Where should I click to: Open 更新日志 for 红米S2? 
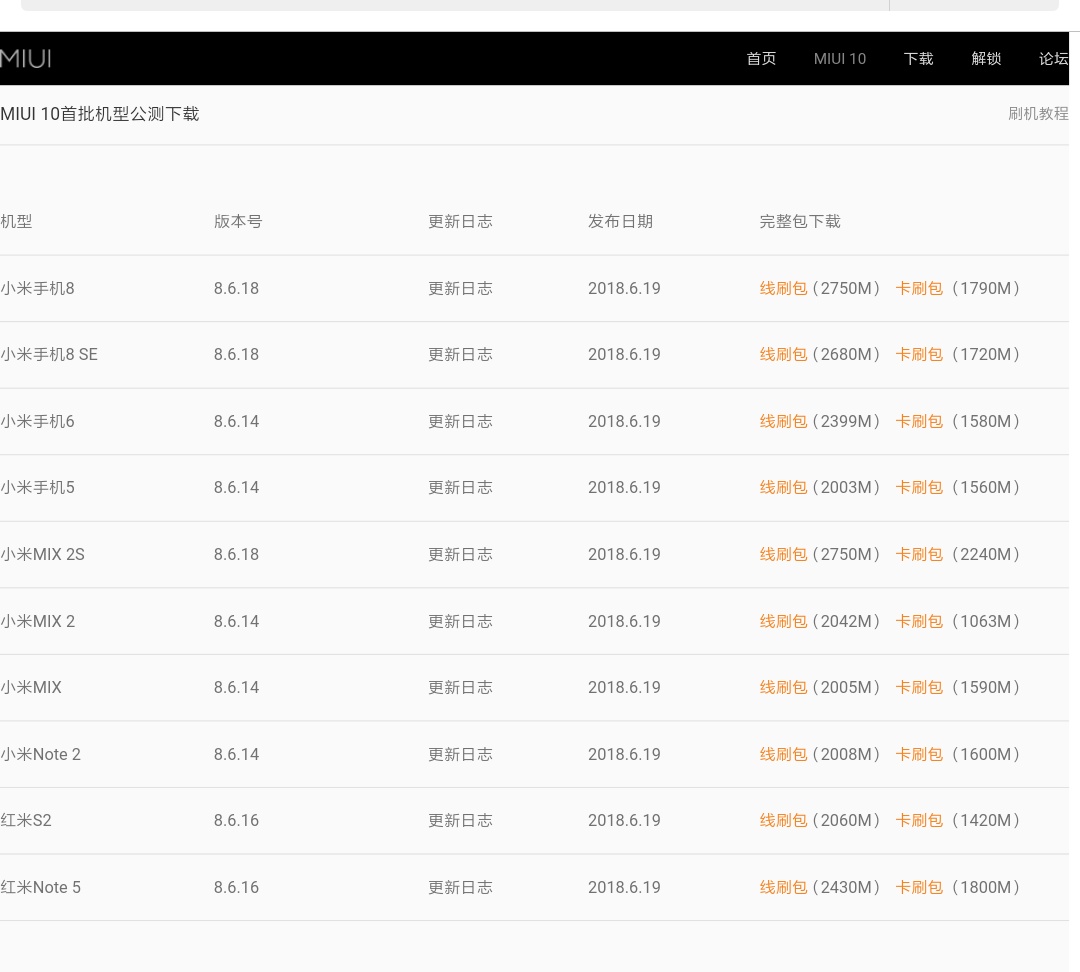point(460,820)
